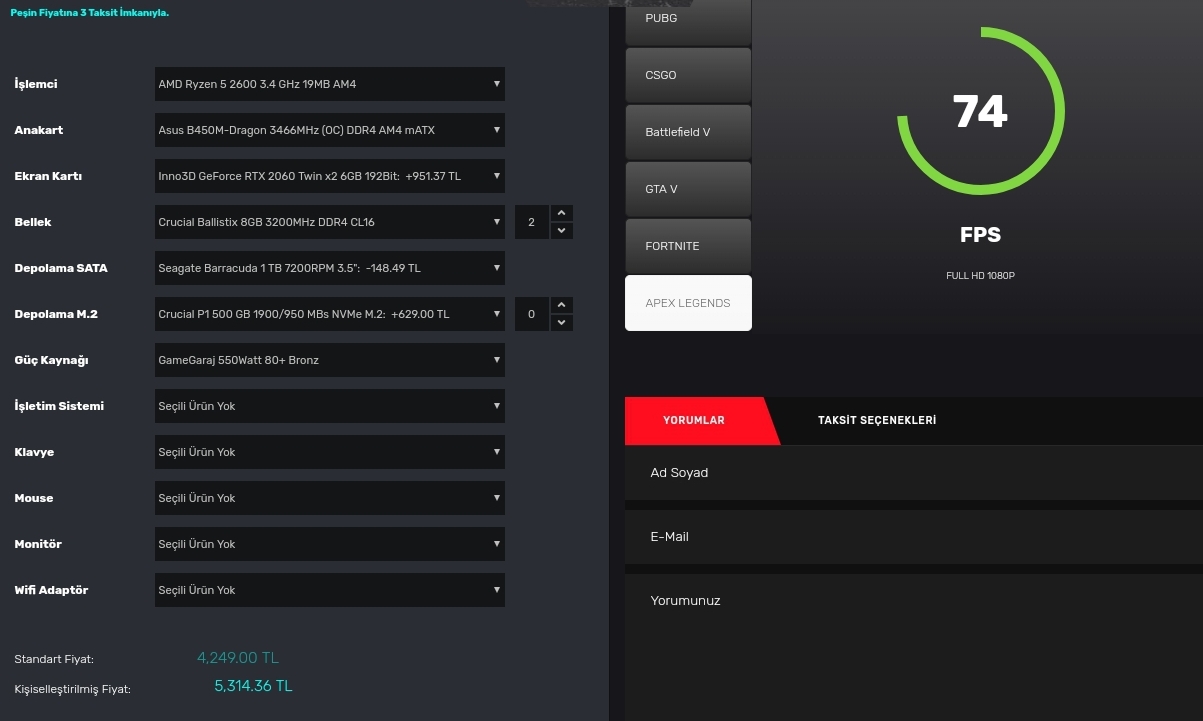This screenshot has height=721, width=1203.
Task: Open the Güç Kaynağı power supply dropdown
Action: click(329, 360)
